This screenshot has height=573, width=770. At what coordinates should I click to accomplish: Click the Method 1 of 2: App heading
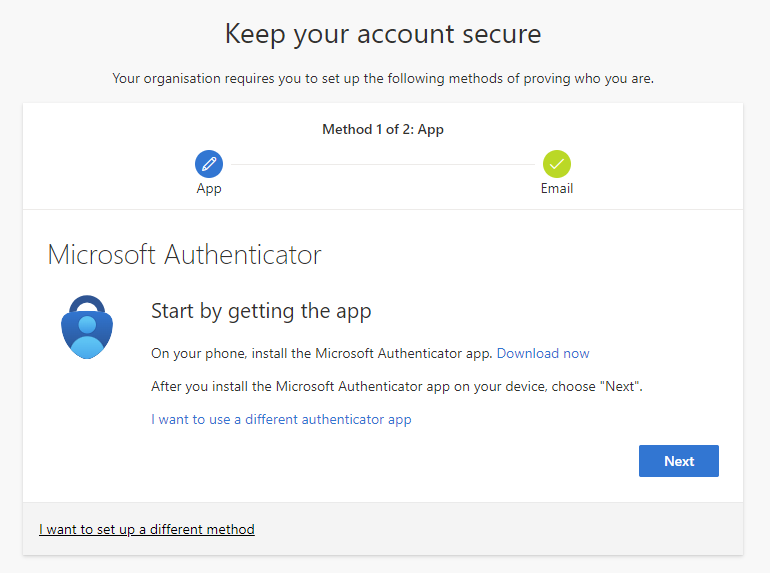383,130
